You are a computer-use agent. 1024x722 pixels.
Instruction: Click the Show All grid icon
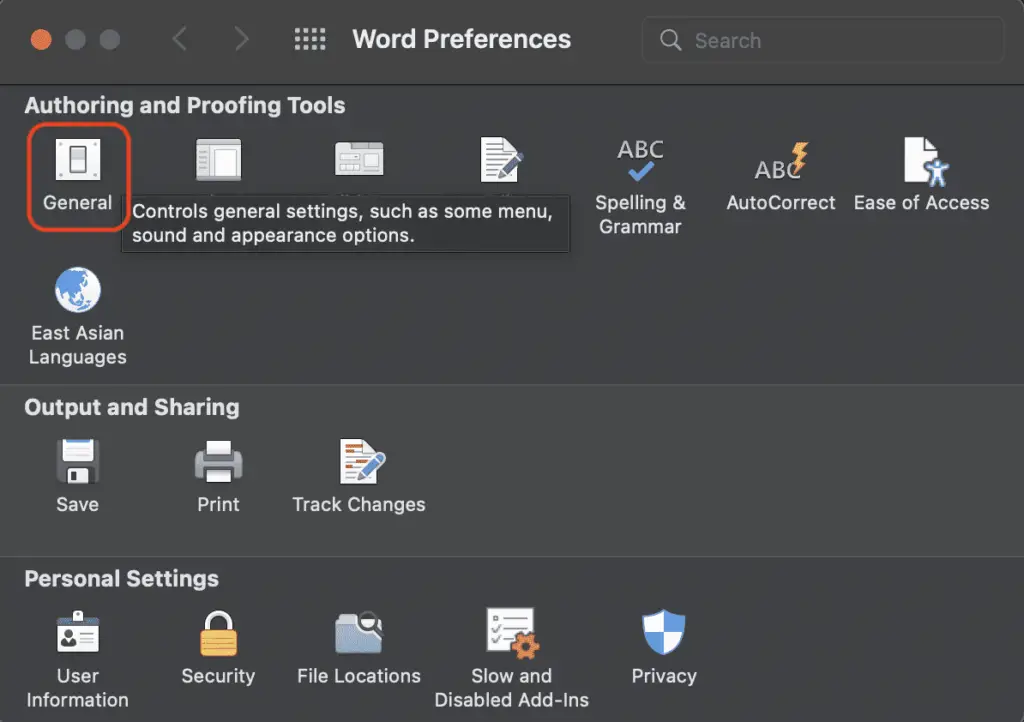click(310, 39)
